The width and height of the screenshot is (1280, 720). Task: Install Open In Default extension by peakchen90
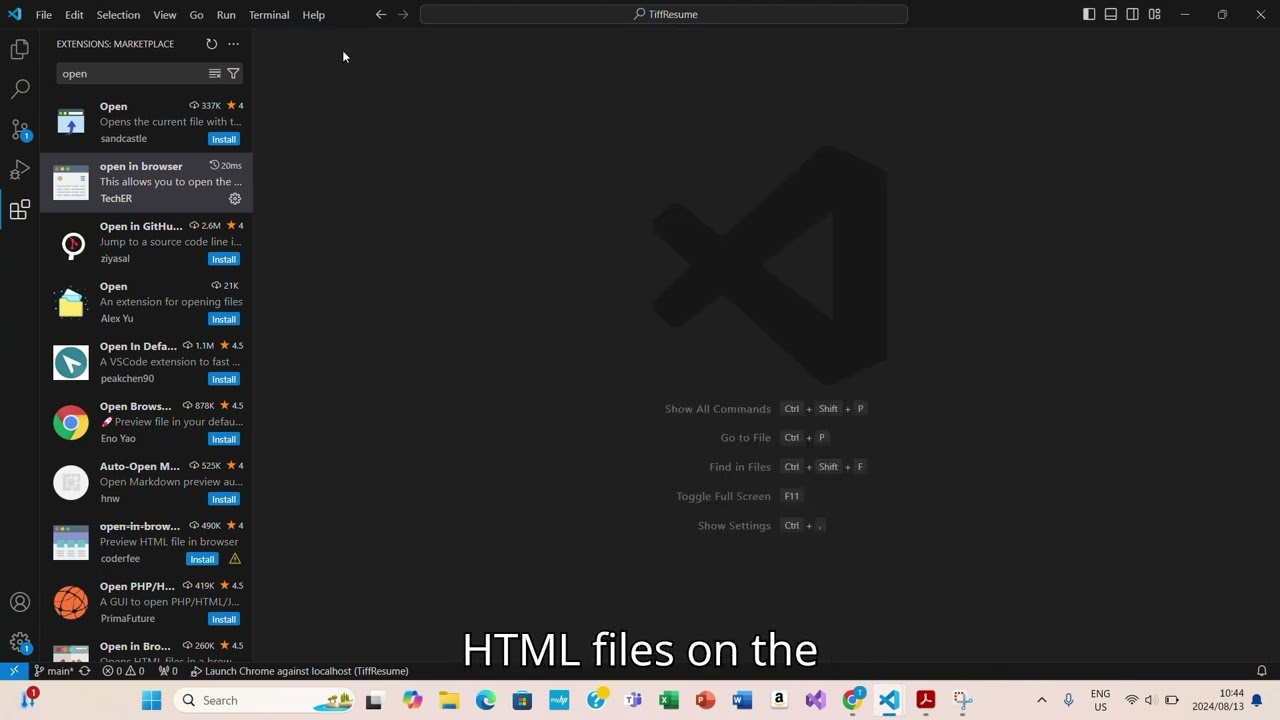click(x=224, y=379)
